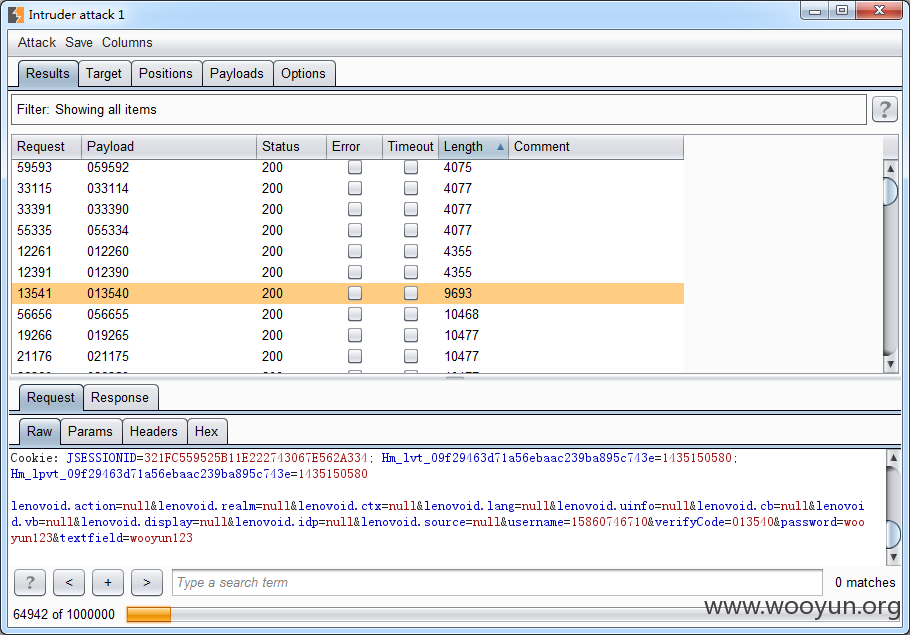Open the Params view tab
910x635 pixels.
coord(90,431)
